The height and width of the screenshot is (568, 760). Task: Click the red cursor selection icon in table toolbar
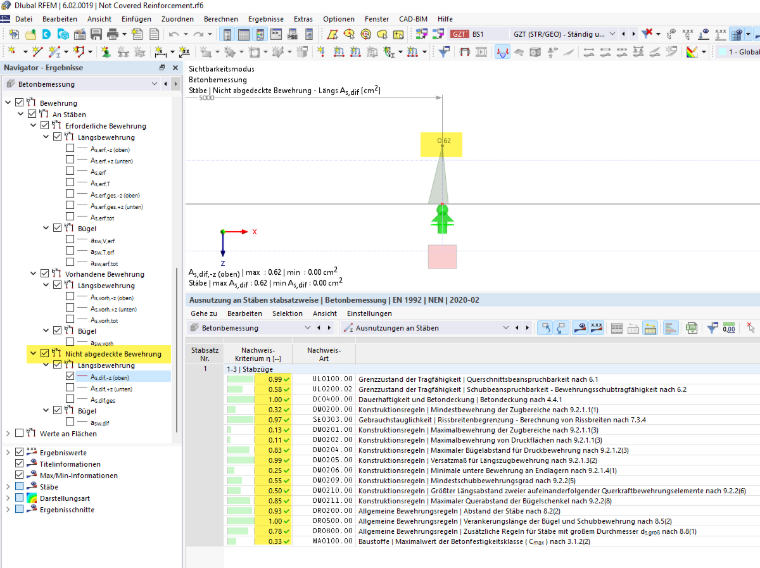coord(750,328)
